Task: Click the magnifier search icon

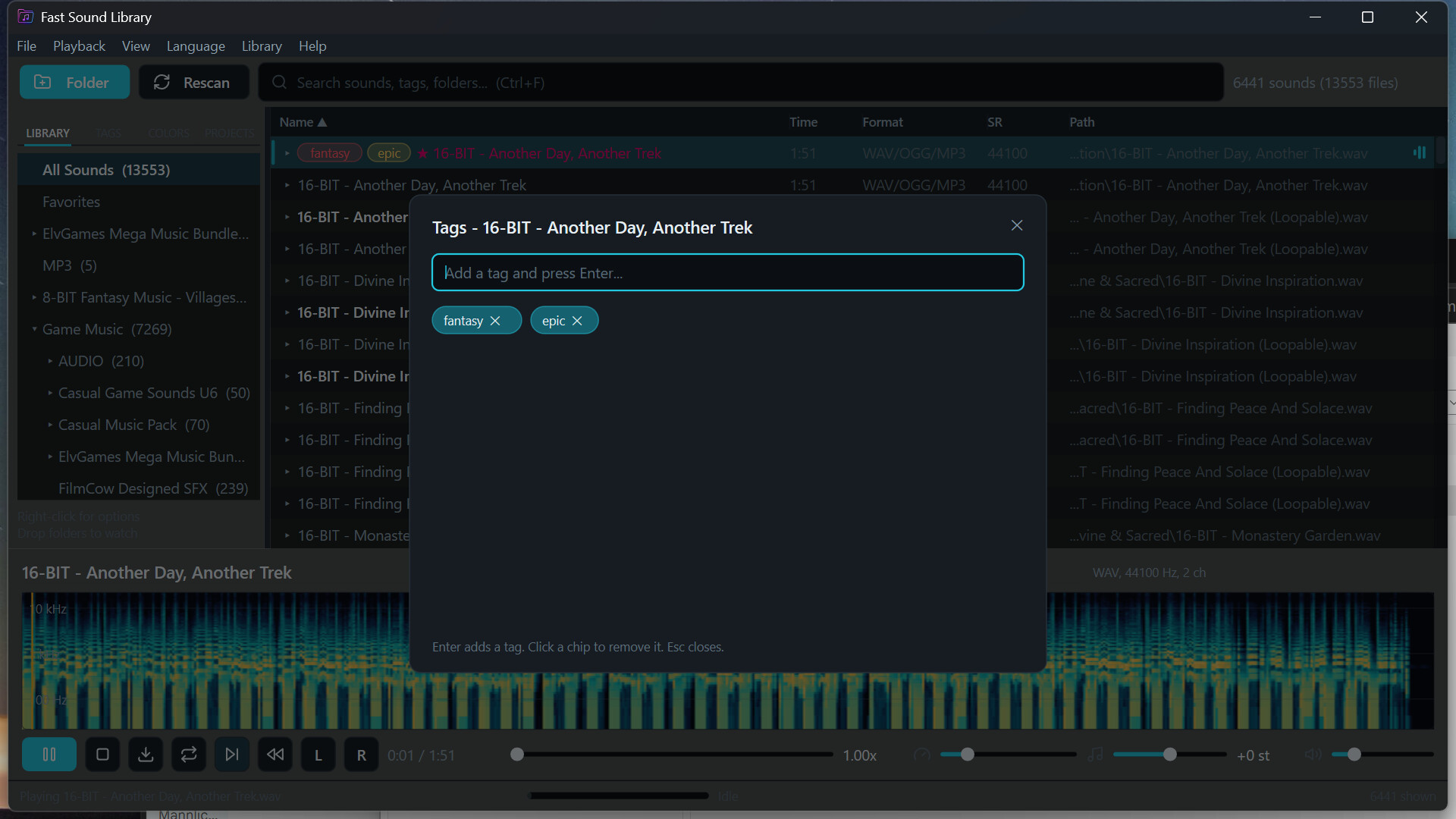Action: 279,82
